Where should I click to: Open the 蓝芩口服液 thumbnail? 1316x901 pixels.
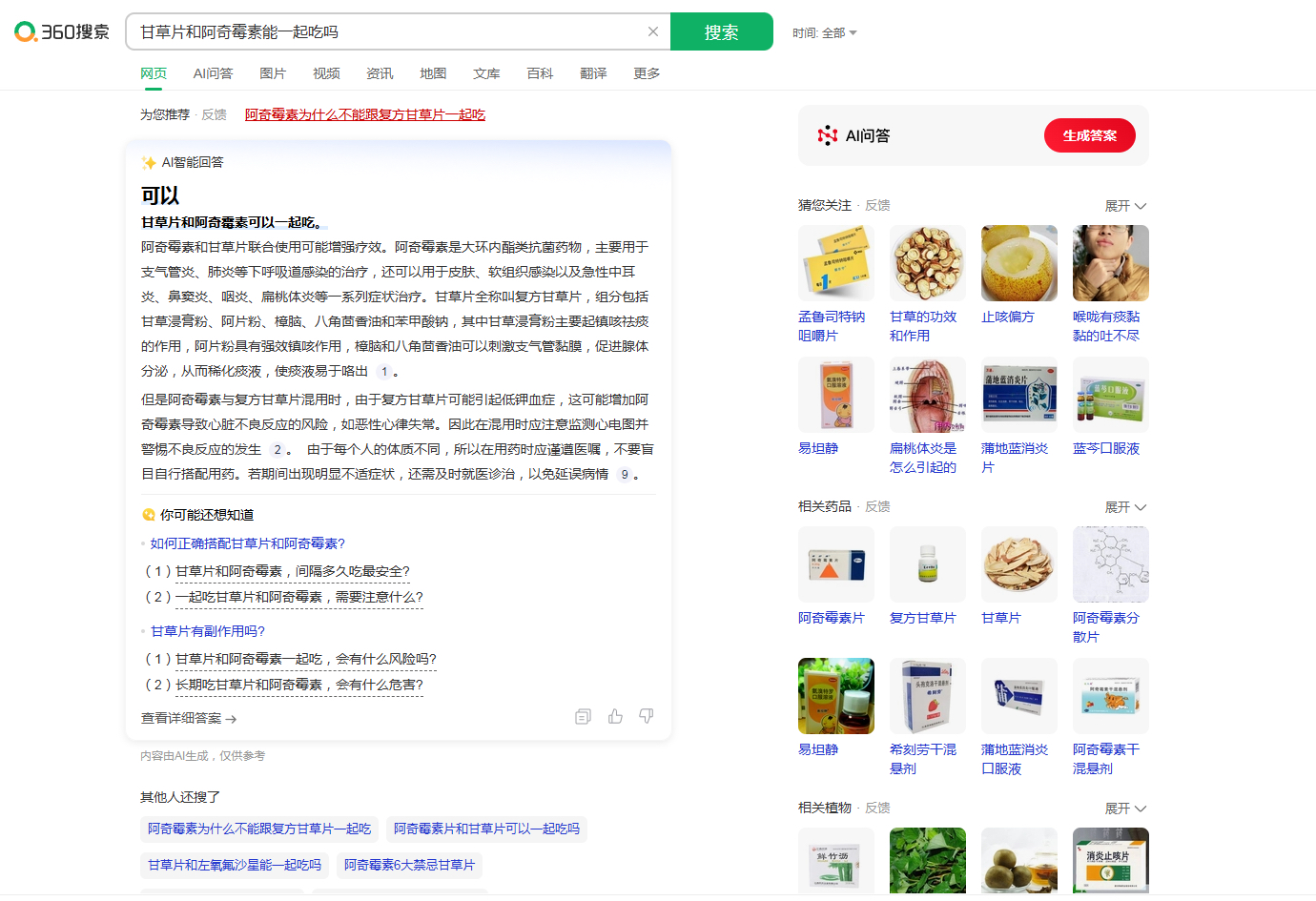(1111, 395)
